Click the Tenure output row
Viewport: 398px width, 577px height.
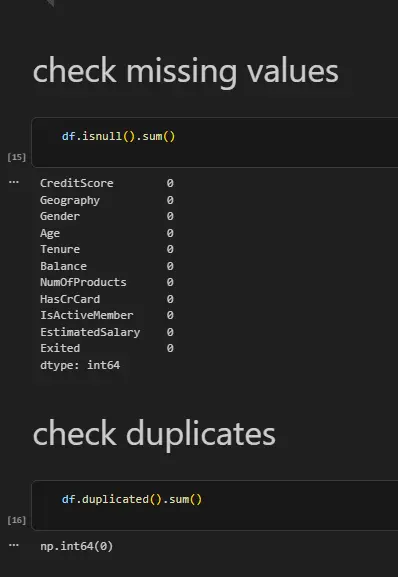tap(107, 249)
